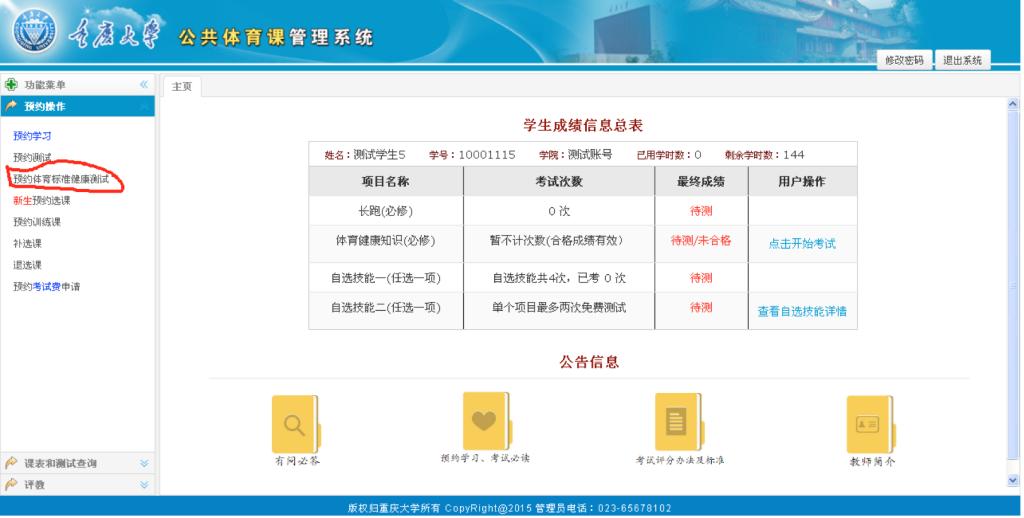This screenshot has width=1024, height=518.
Task: Click the Chongqing University logo emblem
Action: (35, 35)
